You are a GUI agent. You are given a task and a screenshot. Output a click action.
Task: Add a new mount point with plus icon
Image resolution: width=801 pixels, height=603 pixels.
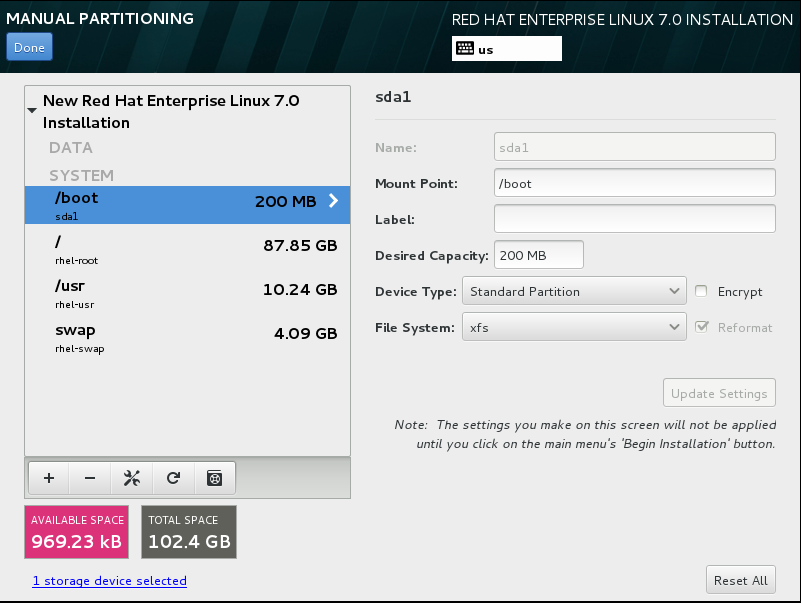[x=49, y=478]
